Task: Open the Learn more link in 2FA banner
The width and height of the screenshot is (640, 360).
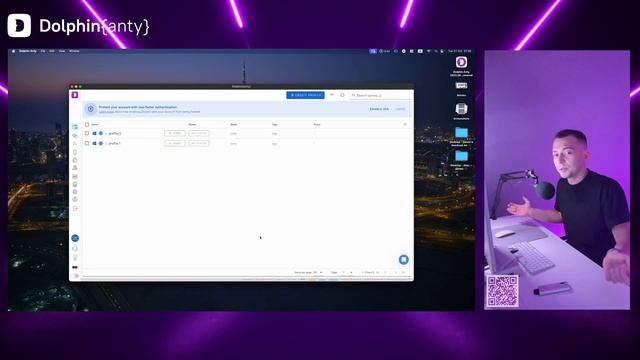Action: pyautogui.click(x=106, y=111)
